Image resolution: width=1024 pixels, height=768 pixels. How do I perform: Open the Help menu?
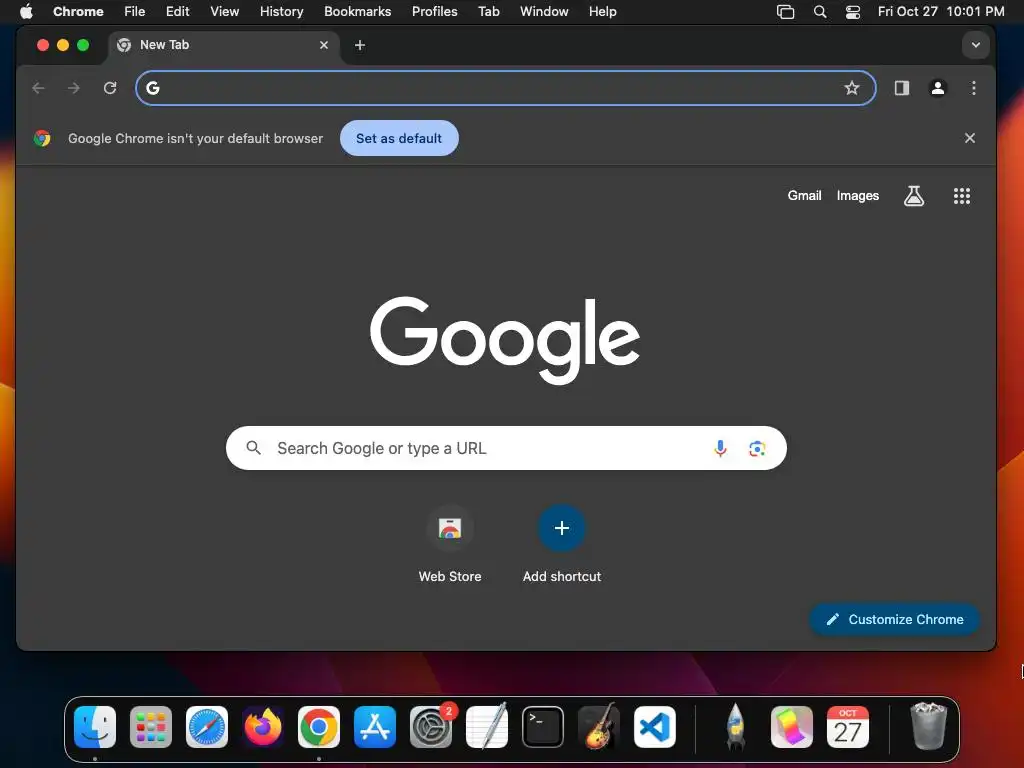click(x=602, y=11)
